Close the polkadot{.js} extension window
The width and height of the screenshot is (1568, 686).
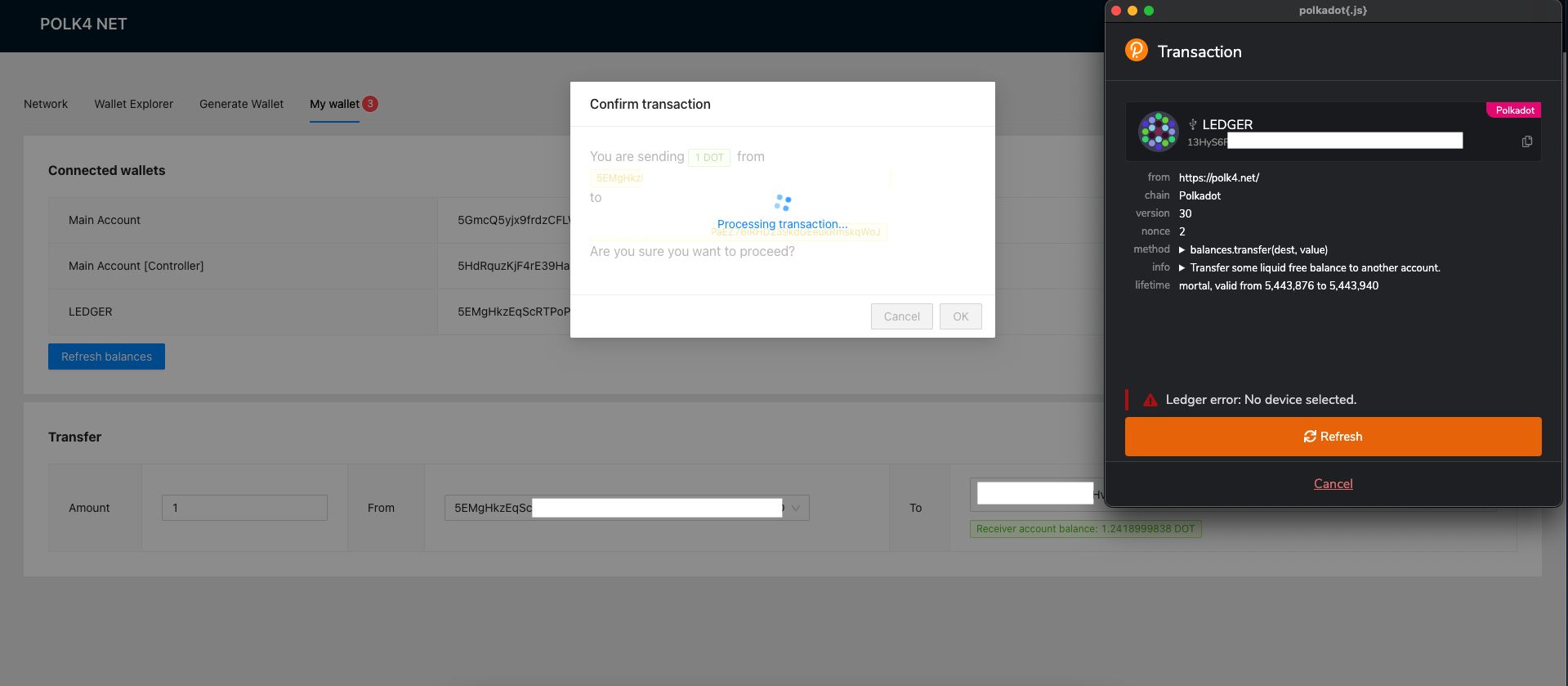point(1116,11)
